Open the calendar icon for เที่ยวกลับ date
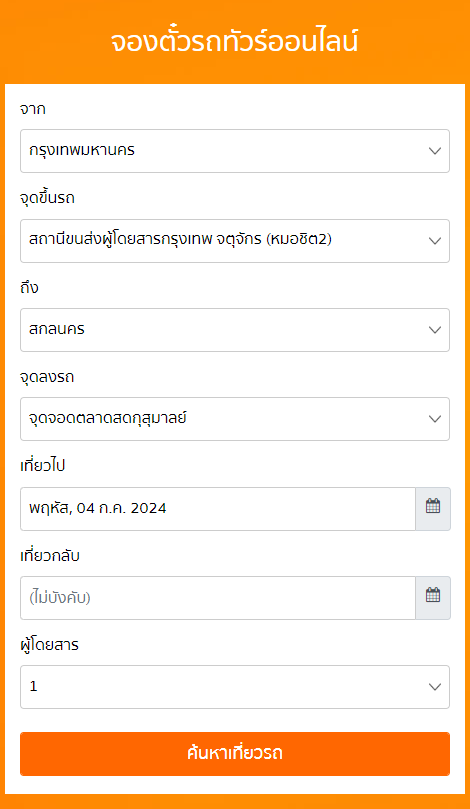 (x=433, y=598)
